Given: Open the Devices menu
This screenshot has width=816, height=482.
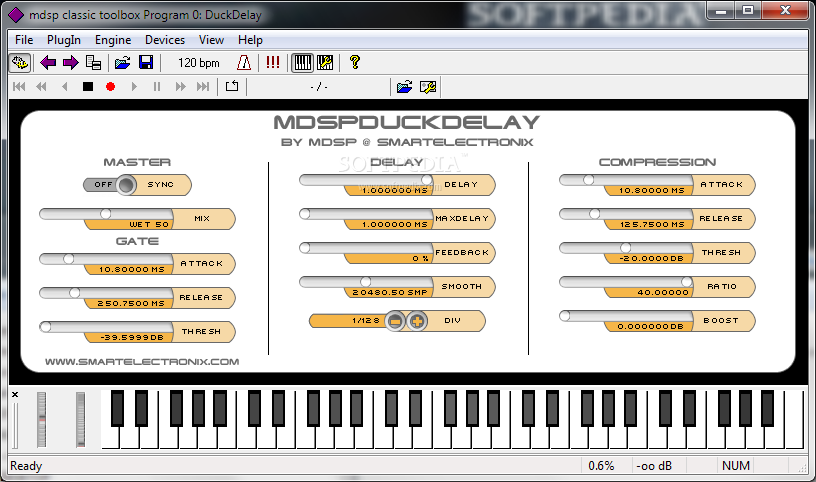Looking at the screenshot, I should click(x=165, y=40).
